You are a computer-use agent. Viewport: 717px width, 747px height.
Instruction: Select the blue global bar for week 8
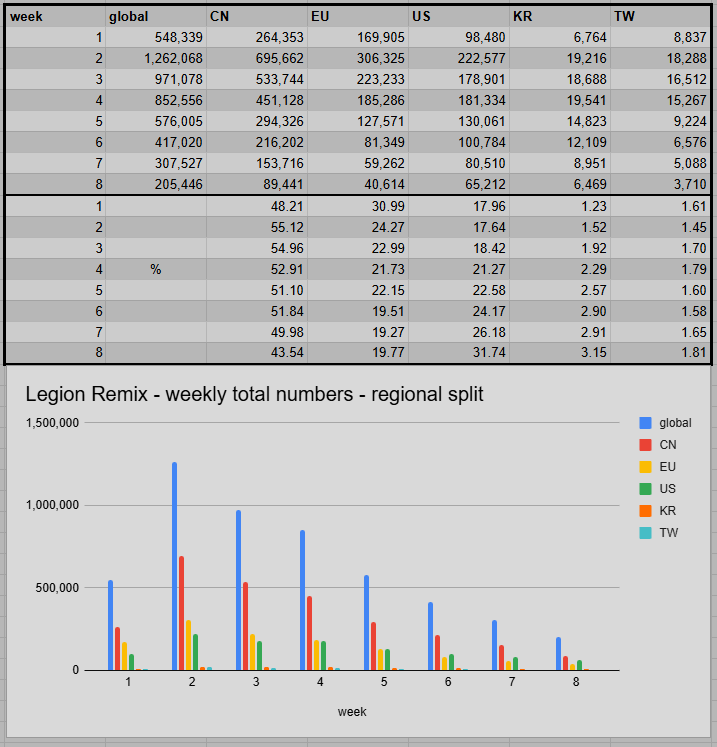pyautogui.click(x=558, y=654)
